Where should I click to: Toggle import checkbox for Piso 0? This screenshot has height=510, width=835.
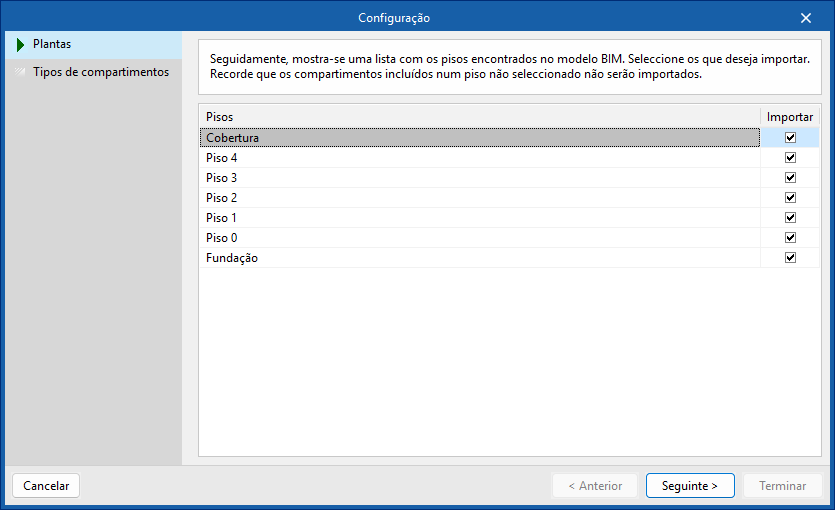790,238
